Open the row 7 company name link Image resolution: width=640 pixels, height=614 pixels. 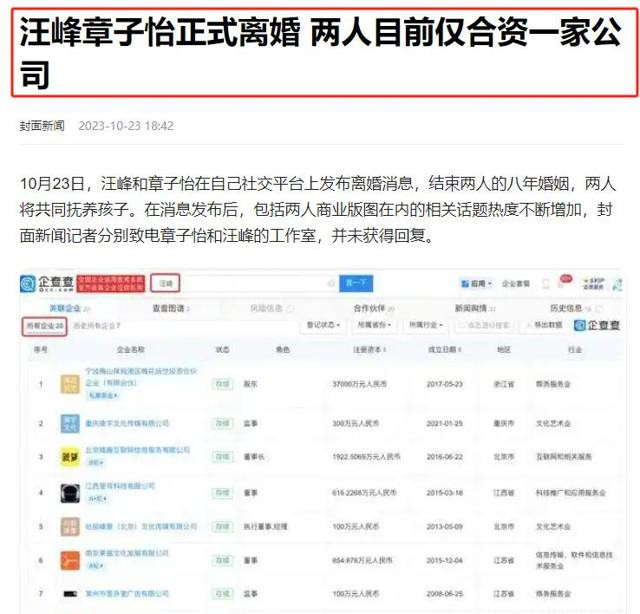pyautogui.click(x=127, y=594)
